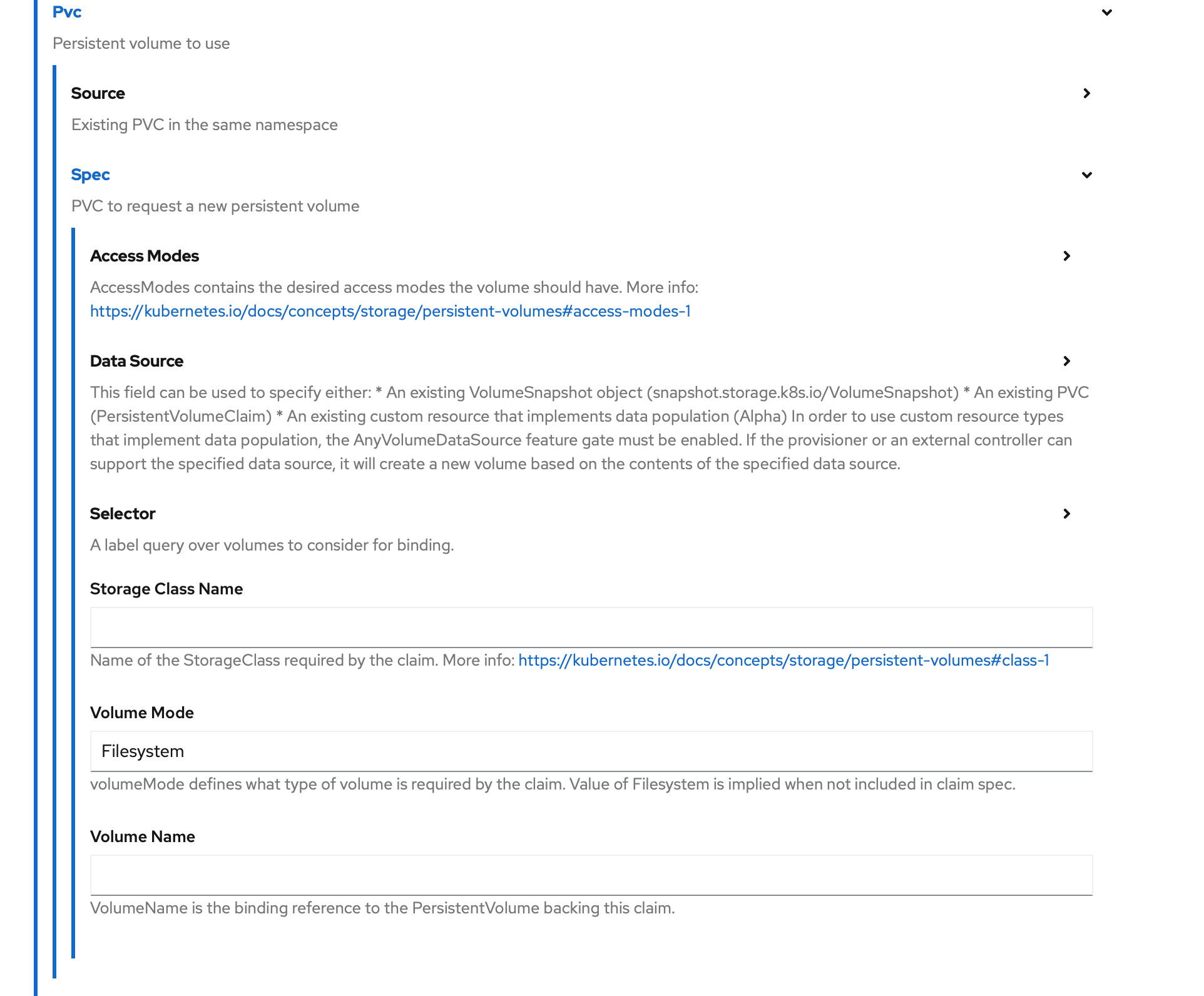Viewport: 1204px width, 996px height.
Task: Click the Pvc section heading
Action: pyautogui.click(x=67, y=12)
